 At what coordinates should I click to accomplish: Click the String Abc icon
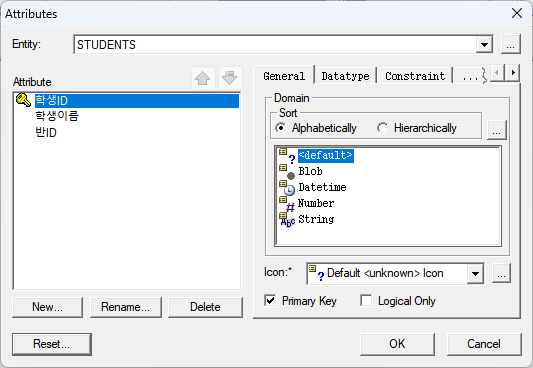pyautogui.click(x=287, y=220)
